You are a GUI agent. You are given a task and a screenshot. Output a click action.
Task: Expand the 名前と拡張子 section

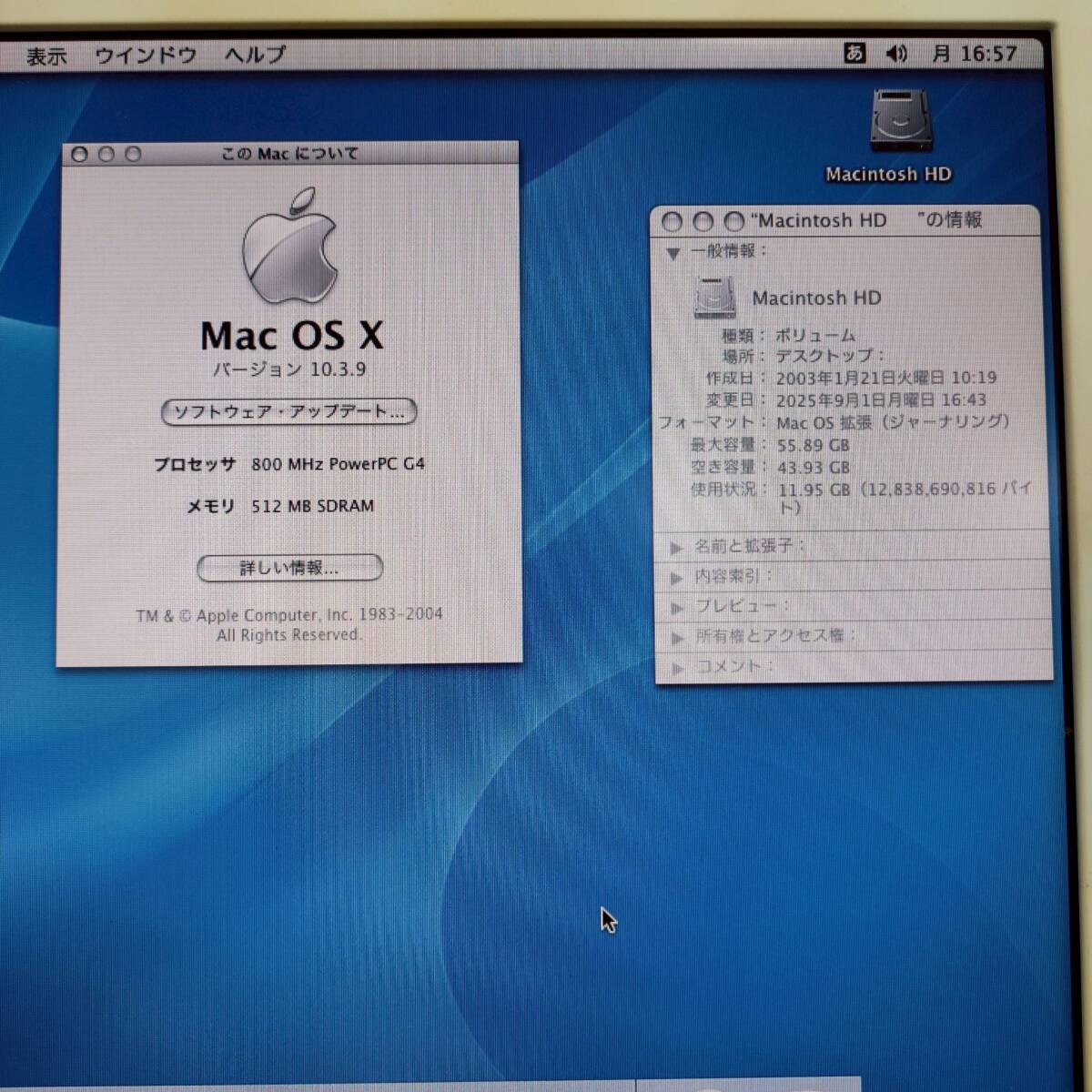676,547
